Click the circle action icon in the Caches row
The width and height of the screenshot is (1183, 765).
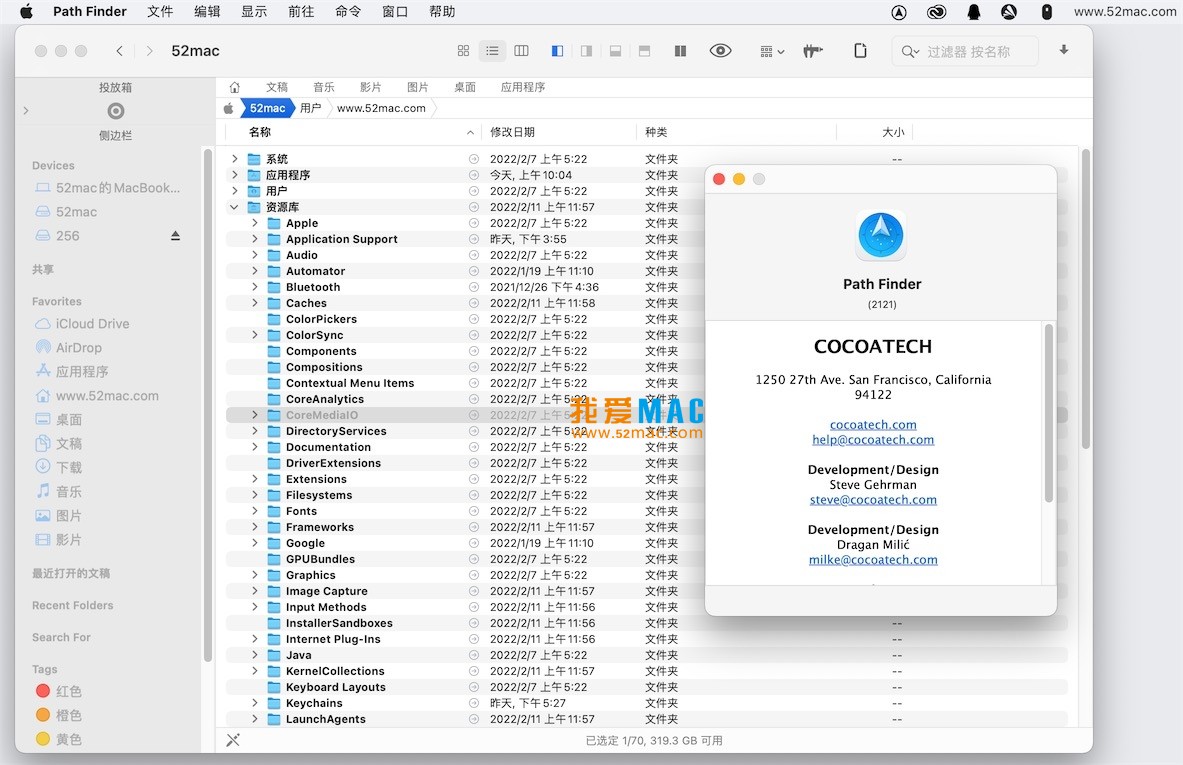[474, 303]
